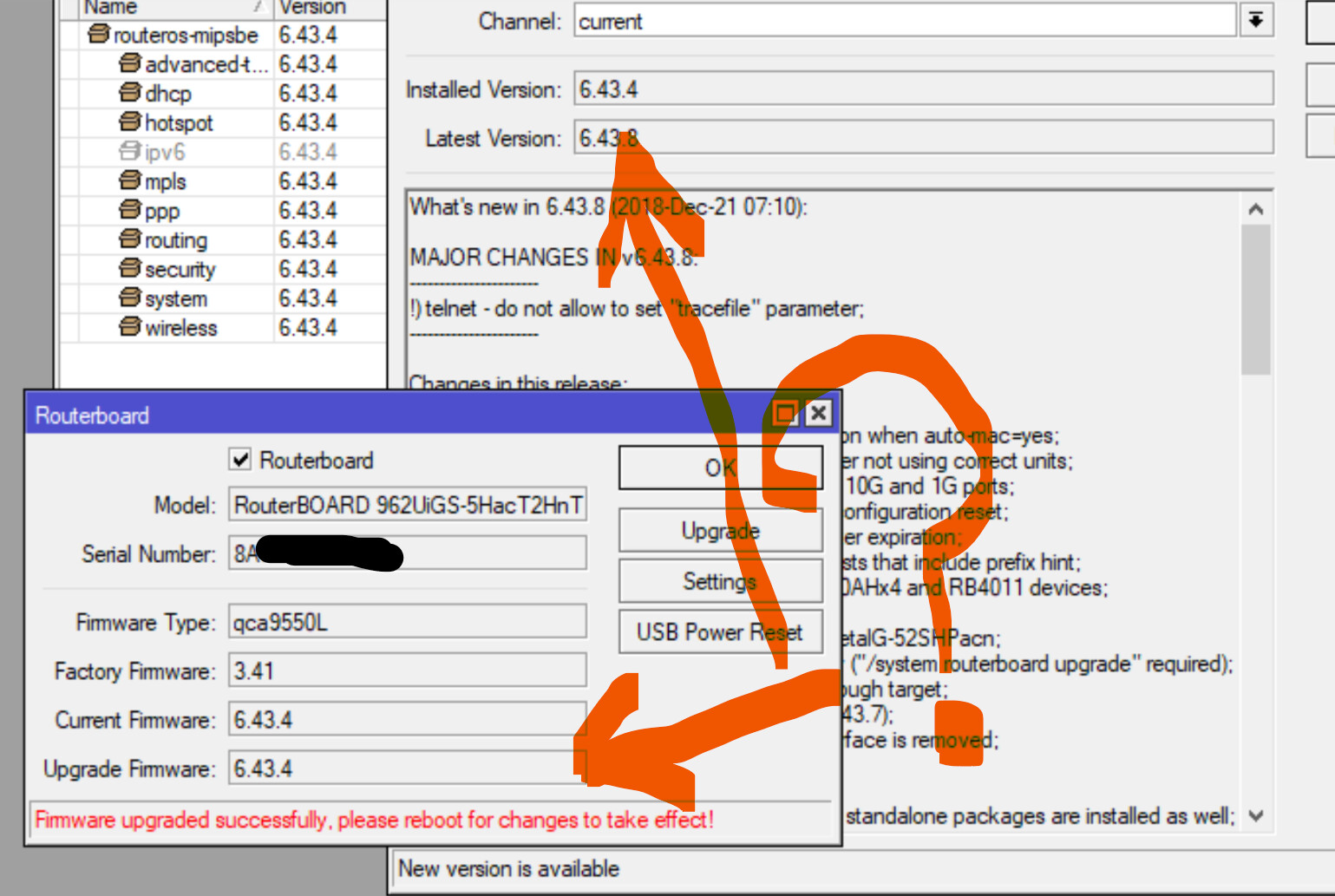Image resolution: width=1335 pixels, height=896 pixels.
Task: Sort packages by the Version column header
Action: tap(330, 9)
